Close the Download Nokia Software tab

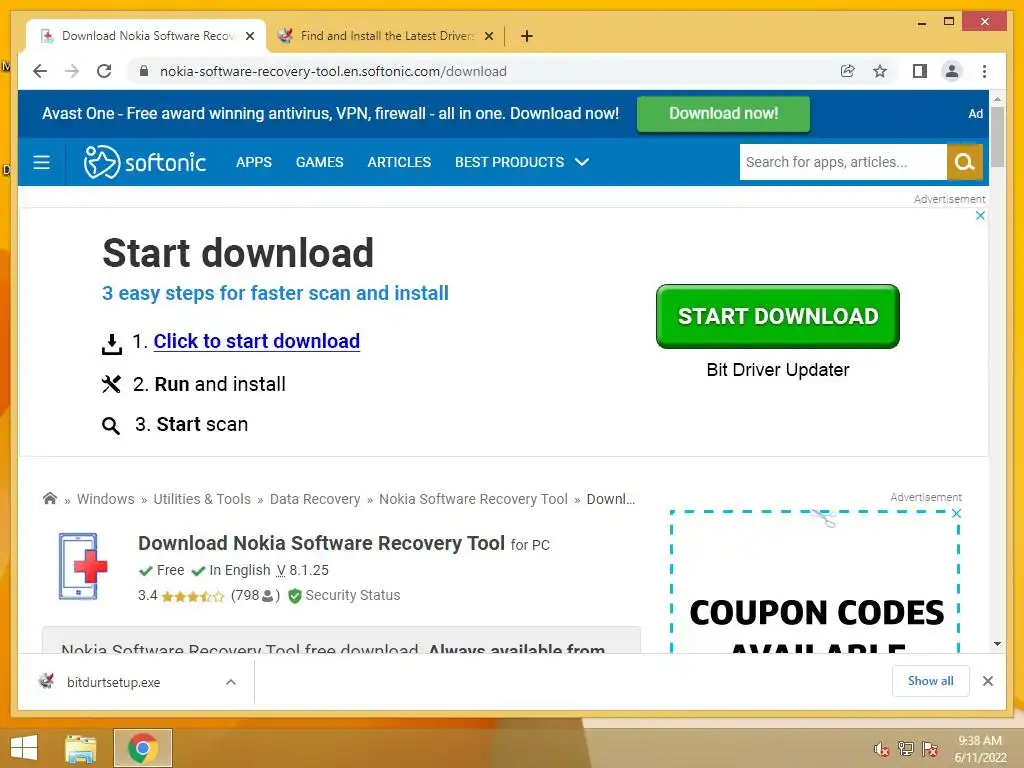pos(249,36)
